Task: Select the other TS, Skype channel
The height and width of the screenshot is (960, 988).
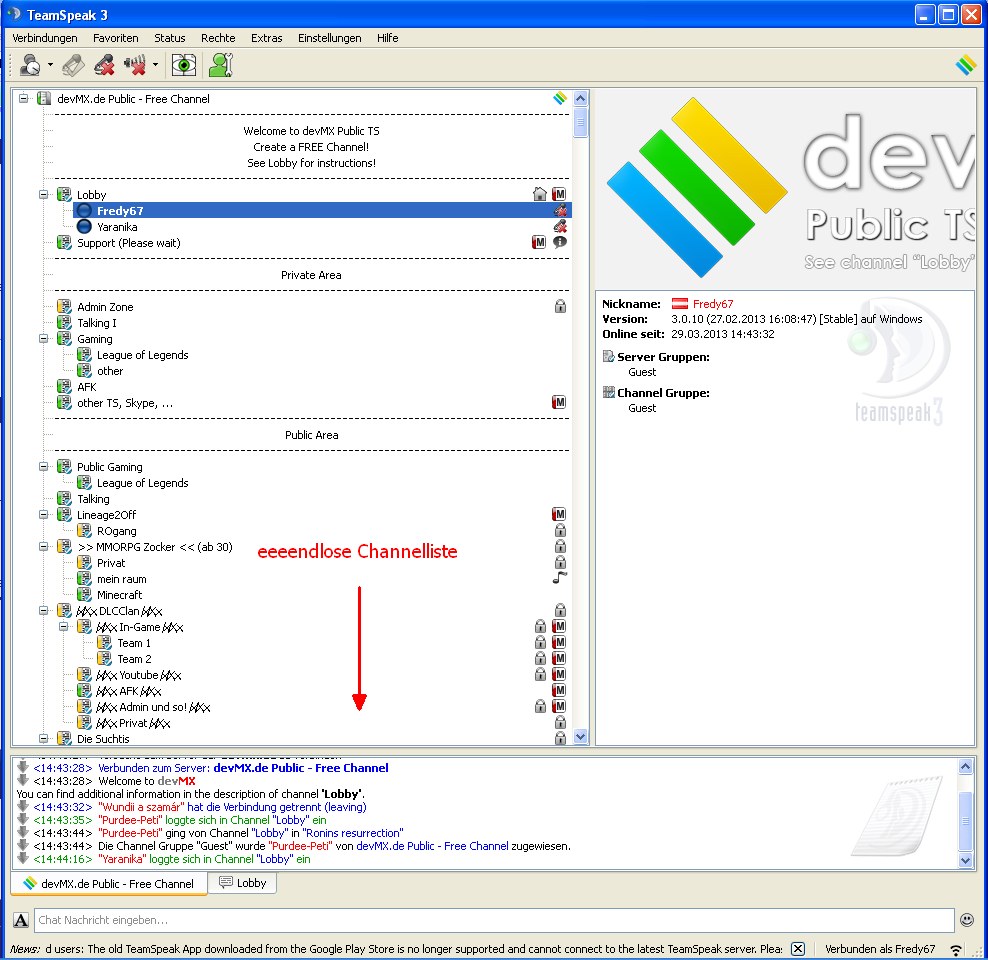Action: tap(125, 403)
